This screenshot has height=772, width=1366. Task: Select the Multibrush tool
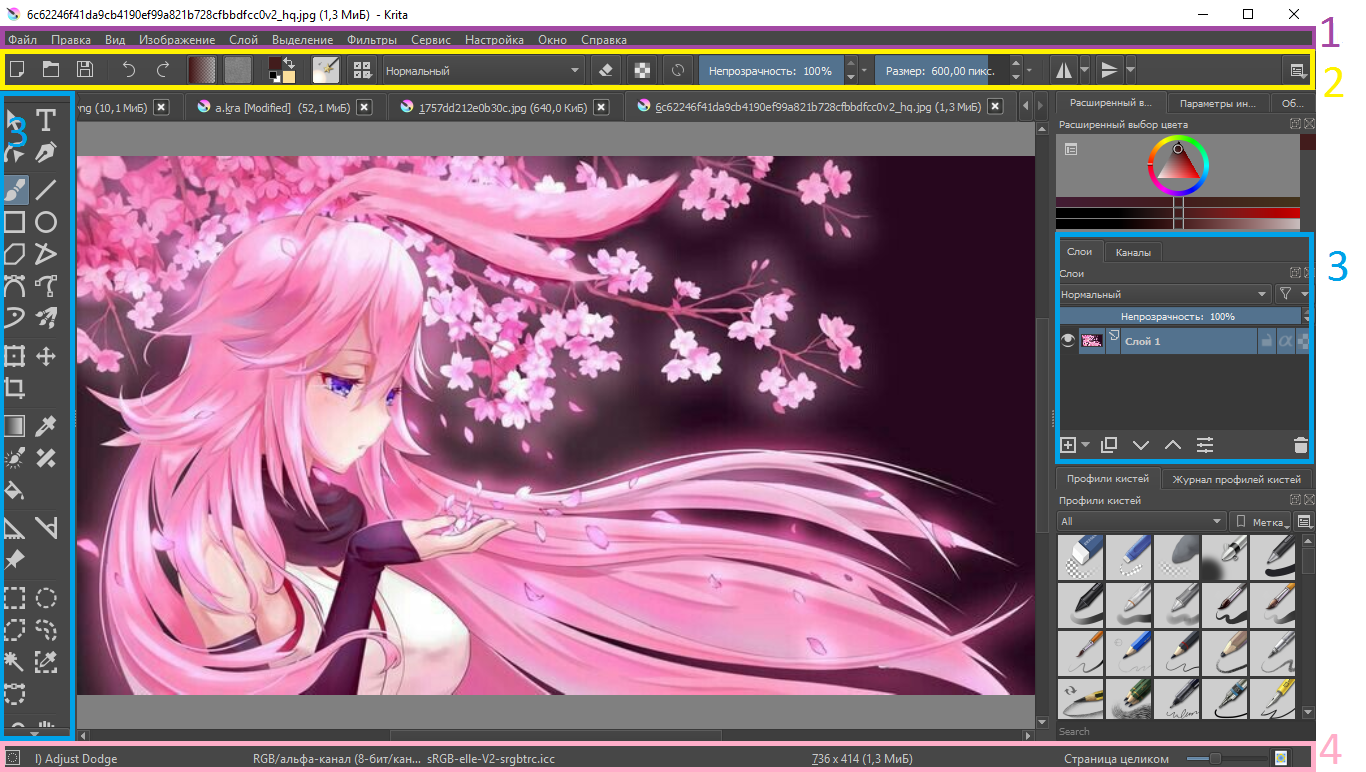[46, 318]
